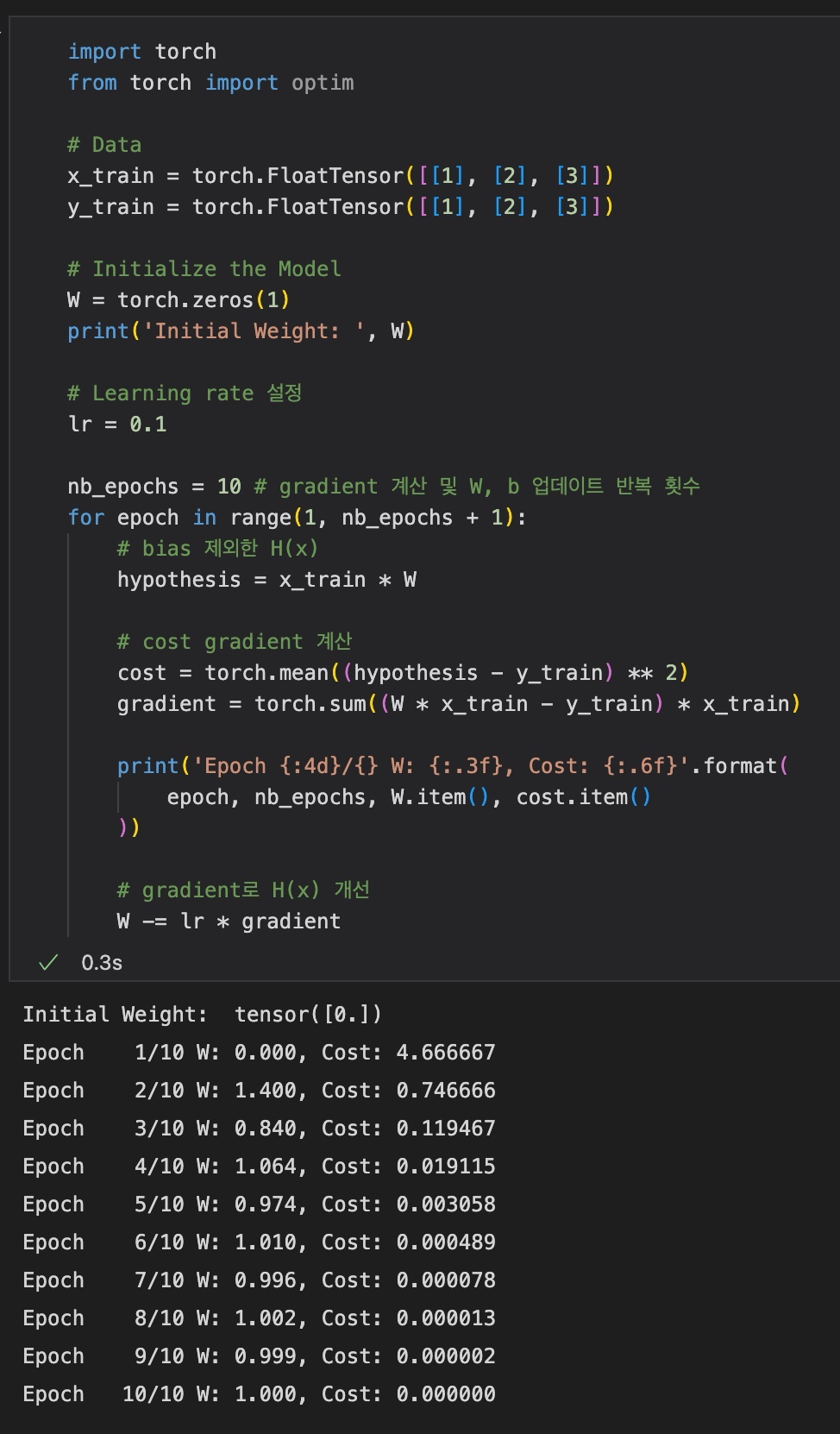The width and height of the screenshot is (840, 1434).
Task: Click the '# Learning rate 설정' comment
Action: pos(185,393)
